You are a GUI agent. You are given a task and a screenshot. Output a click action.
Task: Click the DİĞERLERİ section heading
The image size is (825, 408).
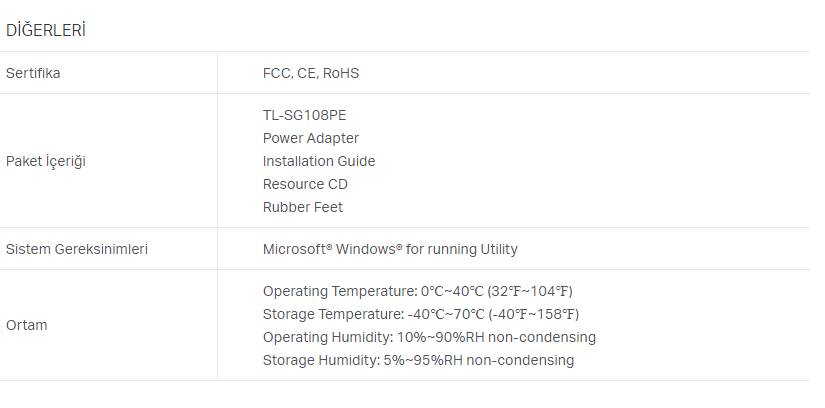click(46, 31)
